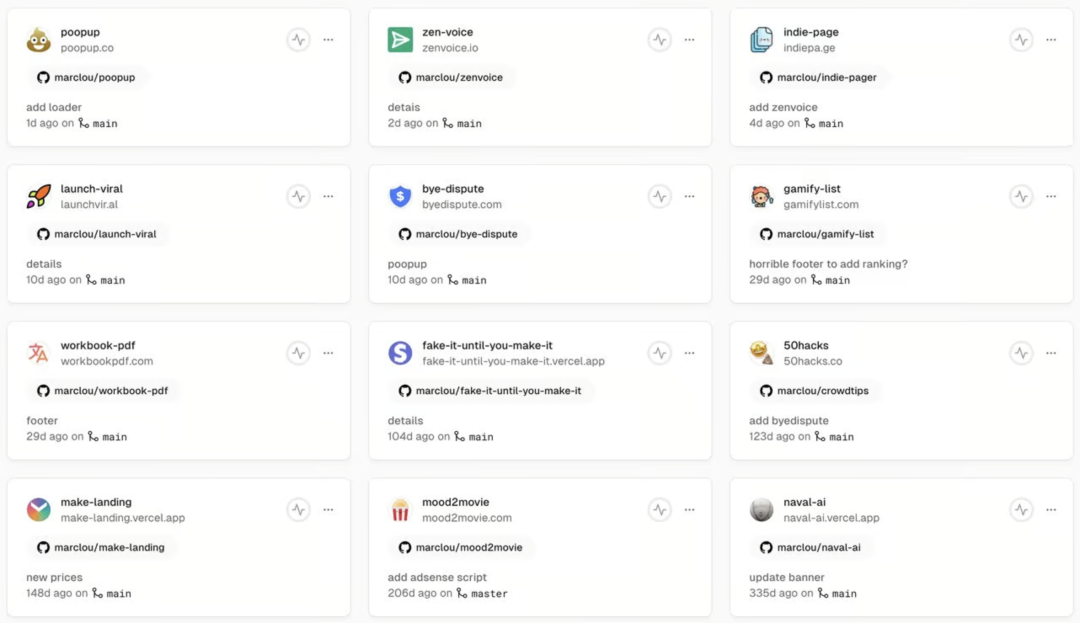
Task: Click activity pulse icon for bye-dispute
Action: click(660, 196)
